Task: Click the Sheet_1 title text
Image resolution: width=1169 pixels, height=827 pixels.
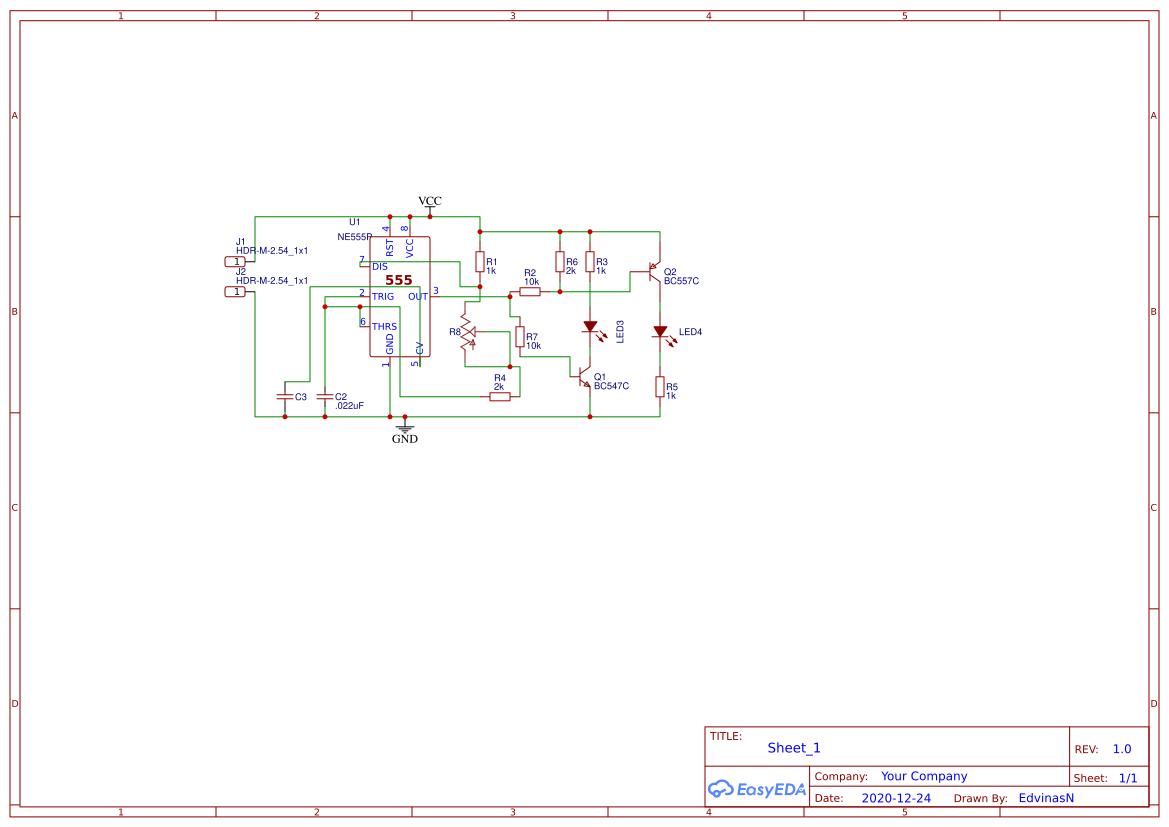Action: tap(794, 748)
